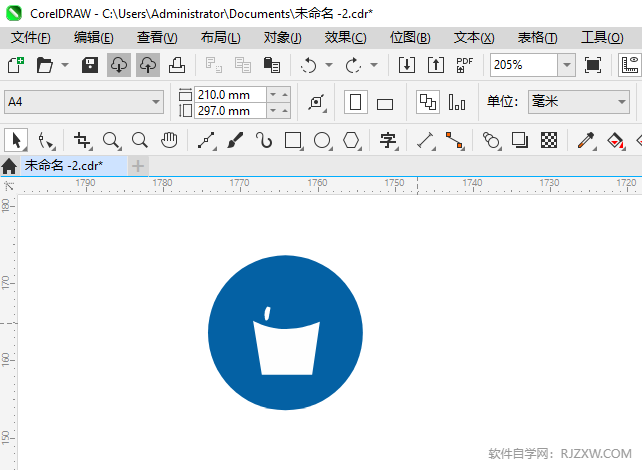Select the Pick arrow tool
Screen dimensions: 642x470
point(16,140)
